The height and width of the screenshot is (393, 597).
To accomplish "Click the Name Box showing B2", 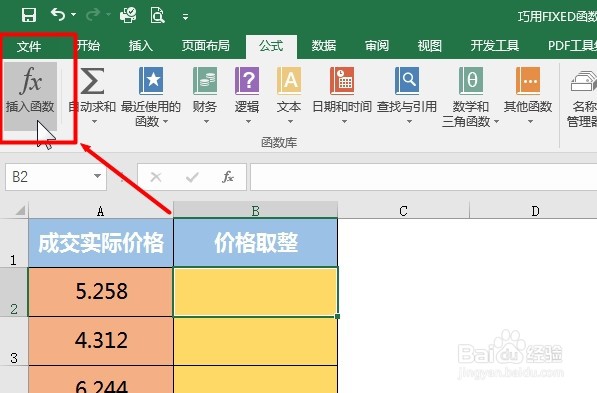I will coord(48,177).
